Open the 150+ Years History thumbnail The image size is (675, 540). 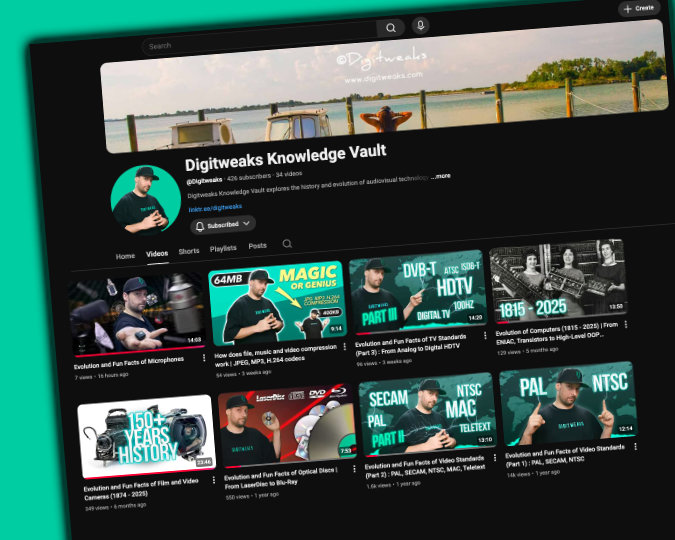(147, 437)
